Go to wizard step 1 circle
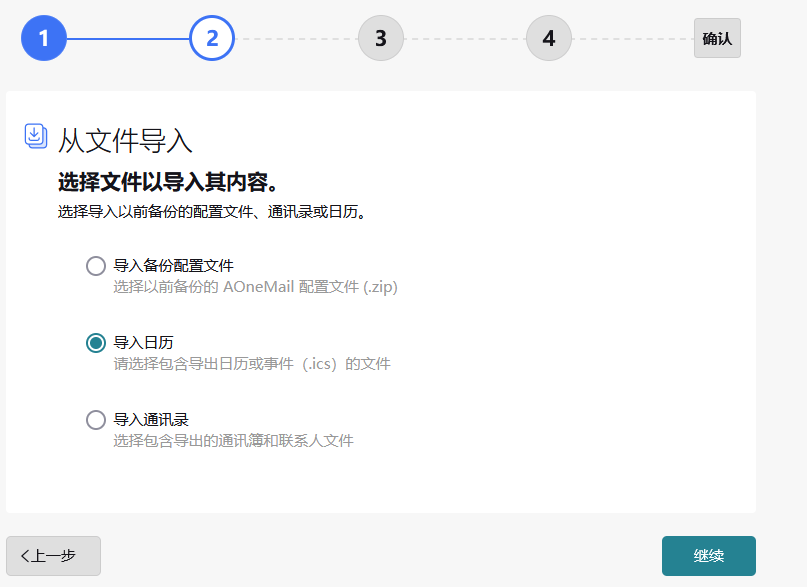This screenshot has width=807, height=587. click(x=44, y=38)
